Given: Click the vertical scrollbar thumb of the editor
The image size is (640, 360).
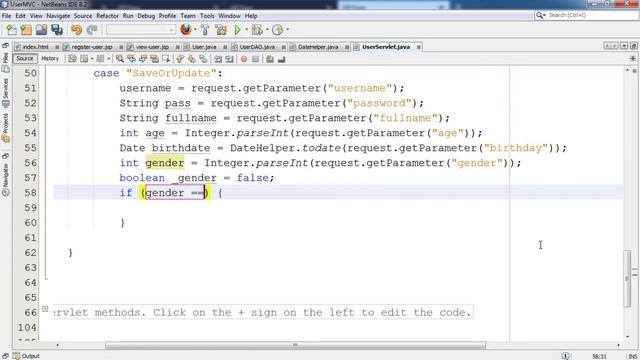Looking at the screenshot, I should click(627, 278).
